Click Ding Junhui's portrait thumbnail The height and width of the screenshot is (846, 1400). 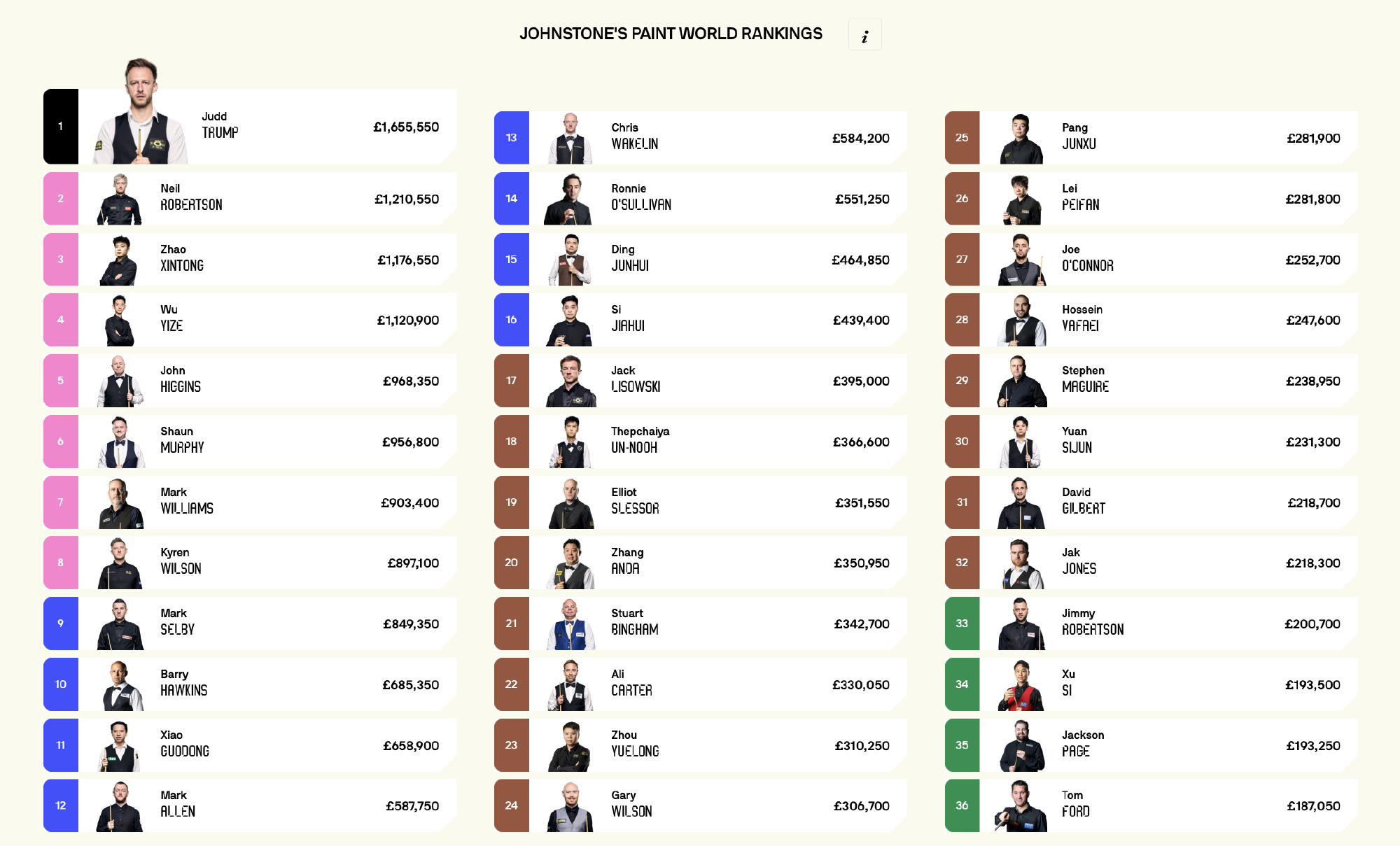570,260
